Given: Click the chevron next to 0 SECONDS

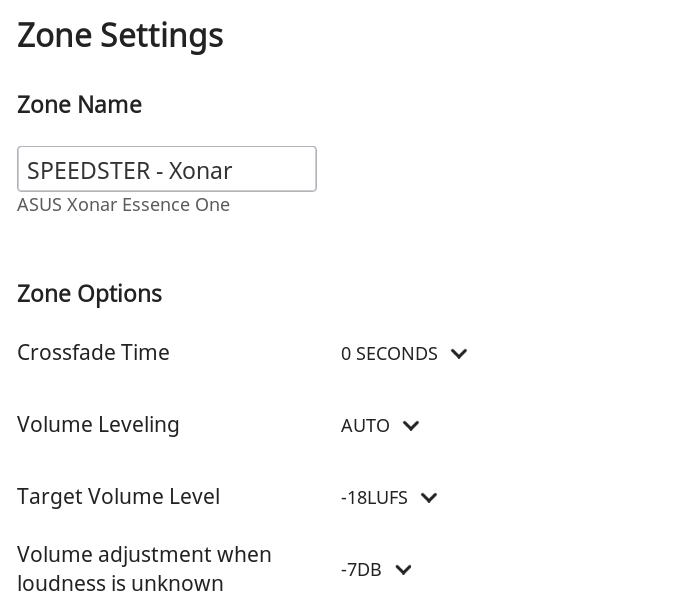Looking at the screenshot, I should [459, 354].
